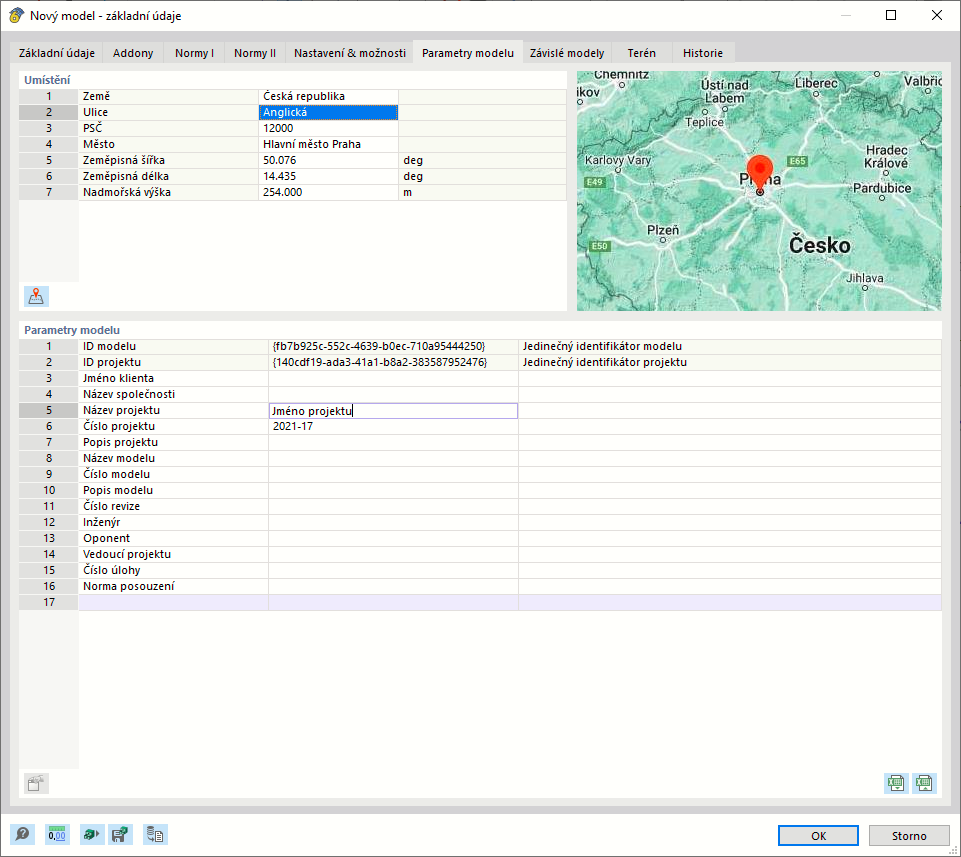Click the Název projektu value field
961x857 pixels.
click(x=393, y=410)
